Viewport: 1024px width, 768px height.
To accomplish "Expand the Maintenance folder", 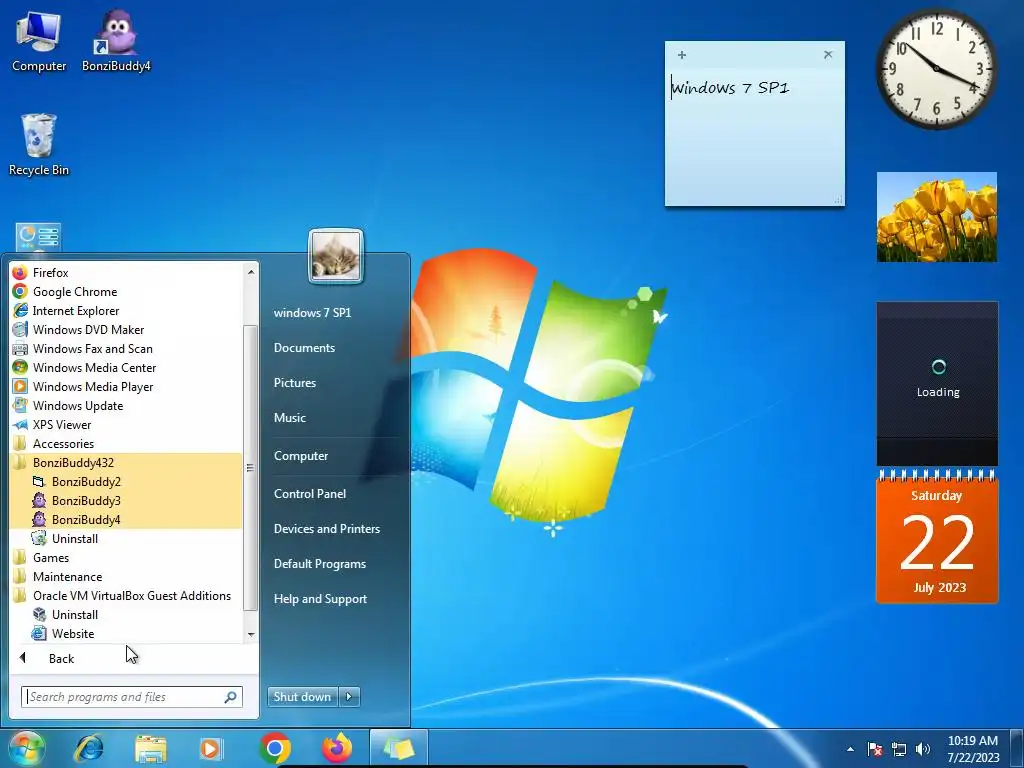I will click(x=125, y=576).
